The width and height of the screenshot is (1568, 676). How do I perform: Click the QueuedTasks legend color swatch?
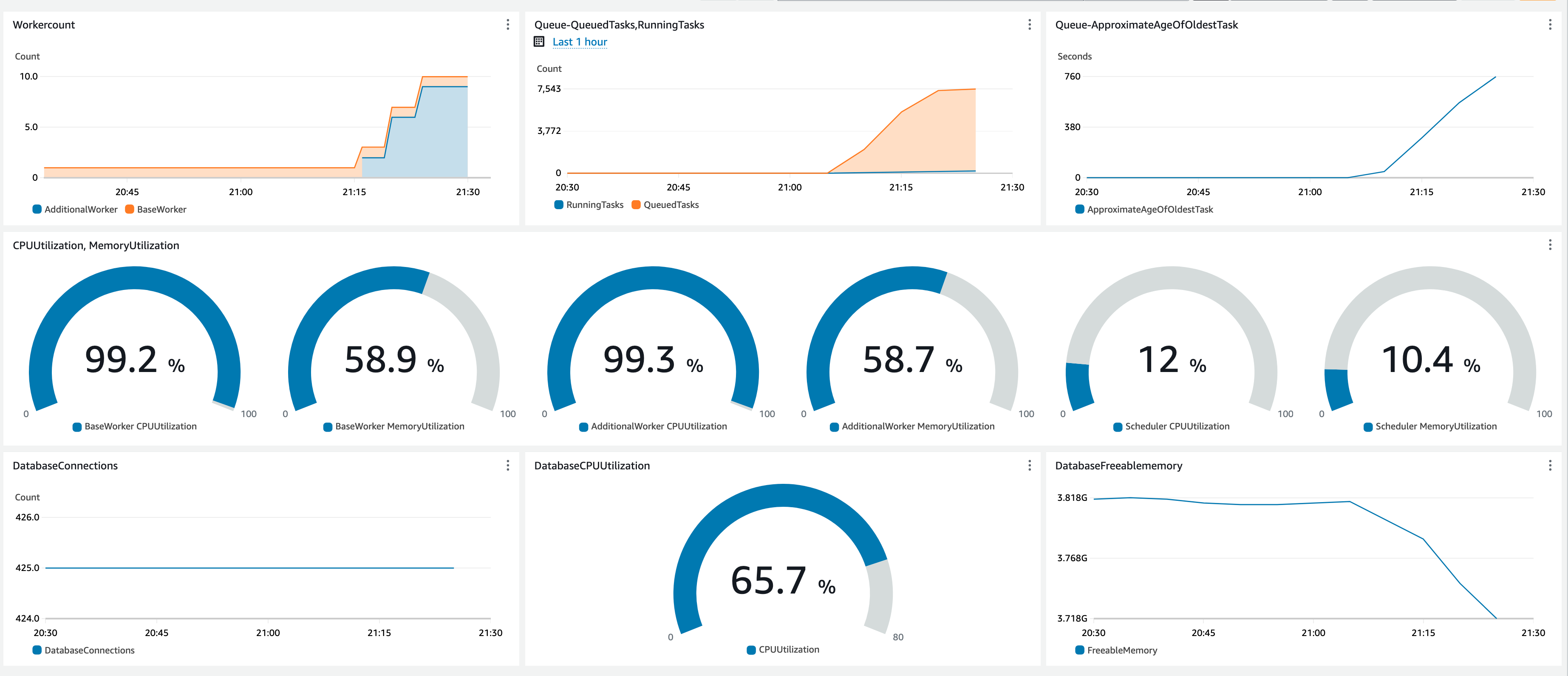click(x=636, y=205)
